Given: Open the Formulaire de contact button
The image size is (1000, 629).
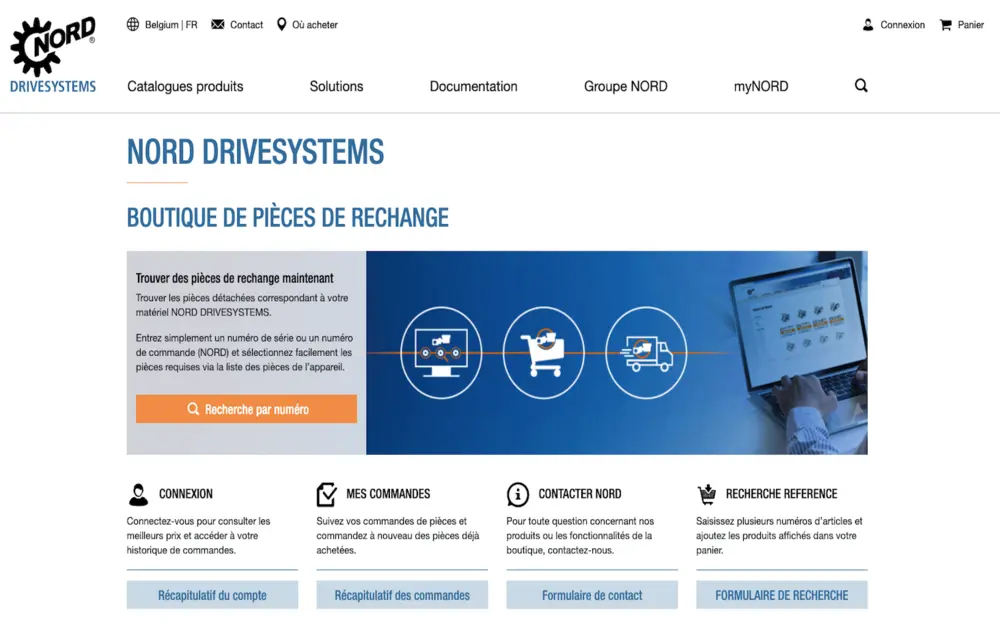Looking at the screenshot, I should 592,595.
